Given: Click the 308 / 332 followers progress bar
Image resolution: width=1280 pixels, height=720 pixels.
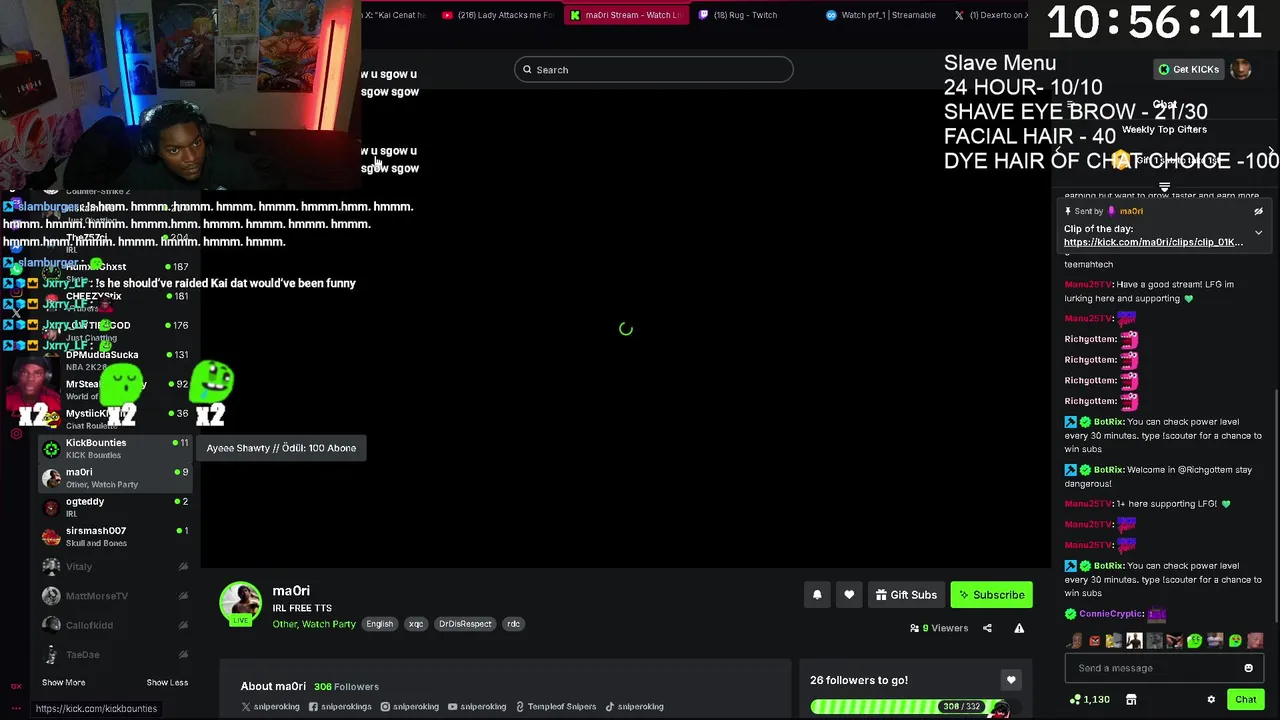Looking at the screenshot, I should [x=910, y=707].
